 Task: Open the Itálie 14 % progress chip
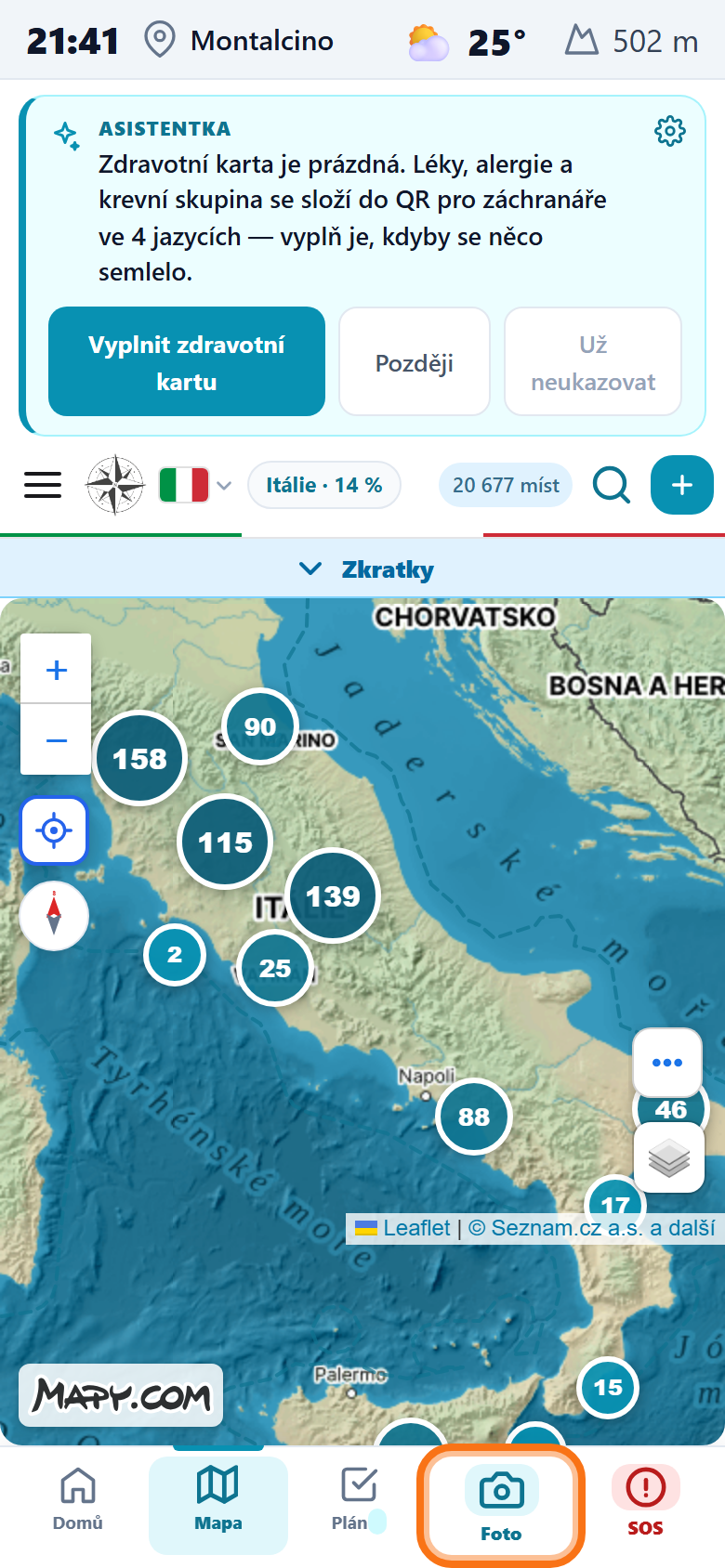point(324,485)
